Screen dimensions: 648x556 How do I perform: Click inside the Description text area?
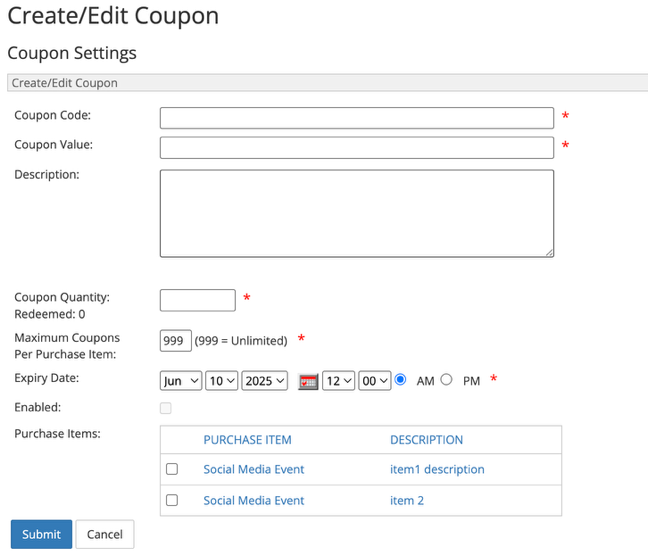(357, 213)
